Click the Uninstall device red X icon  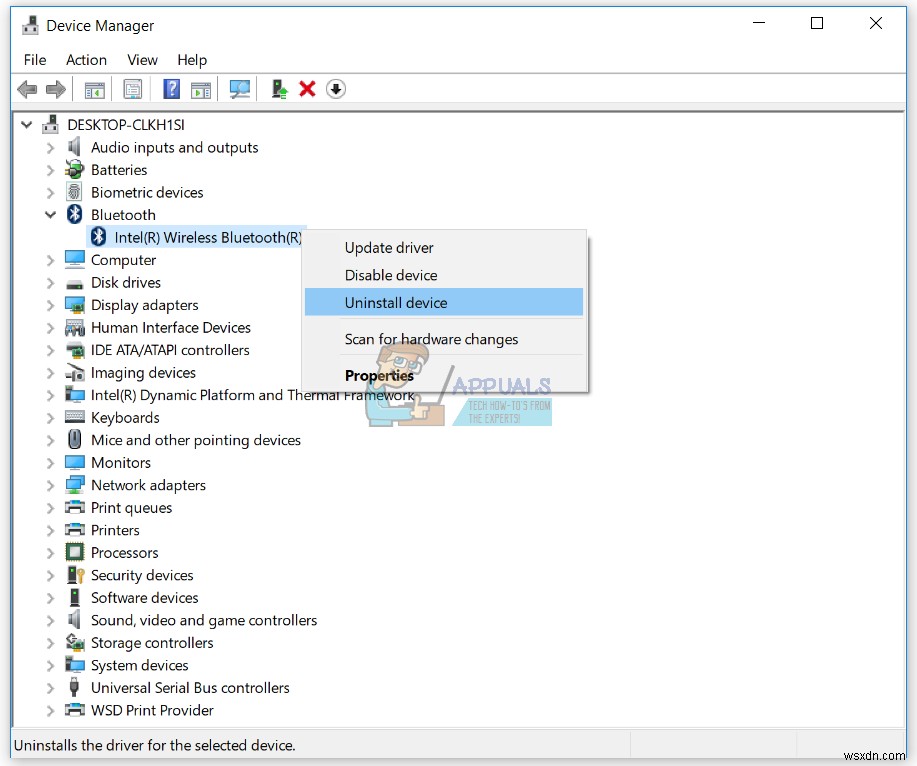click(307, 89)
